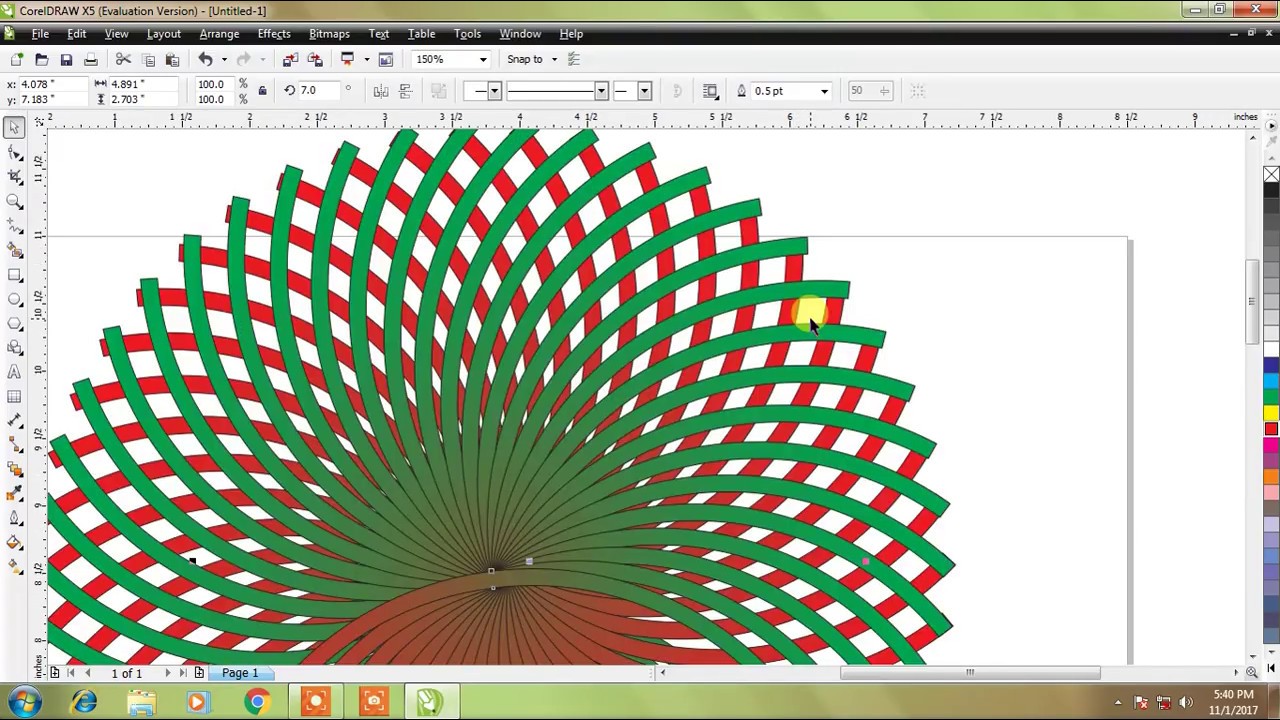Screen dimensions: 1280x720
Task: Select the Polygon tool
Action: tap(14, 324)
